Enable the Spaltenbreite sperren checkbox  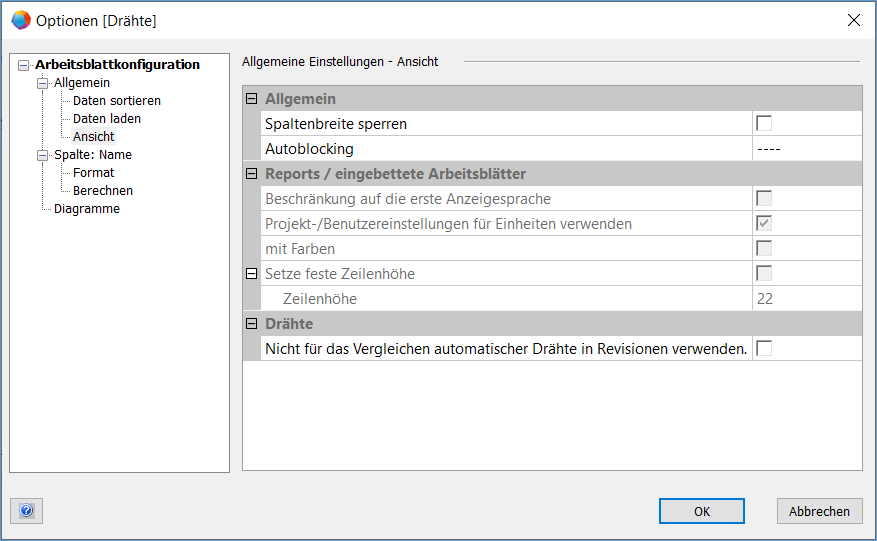pyautogui.click(x=764, y=124)
